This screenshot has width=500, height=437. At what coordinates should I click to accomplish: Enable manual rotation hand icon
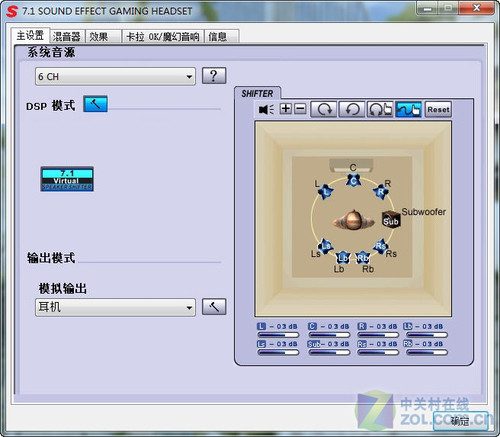[380, 109]
